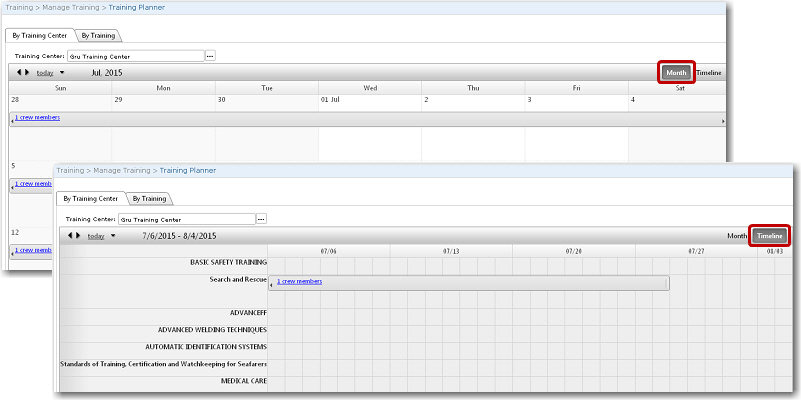Click next arrow in Jul 2015 month calendar
801x400 pixels.
(x=26, y=73)
